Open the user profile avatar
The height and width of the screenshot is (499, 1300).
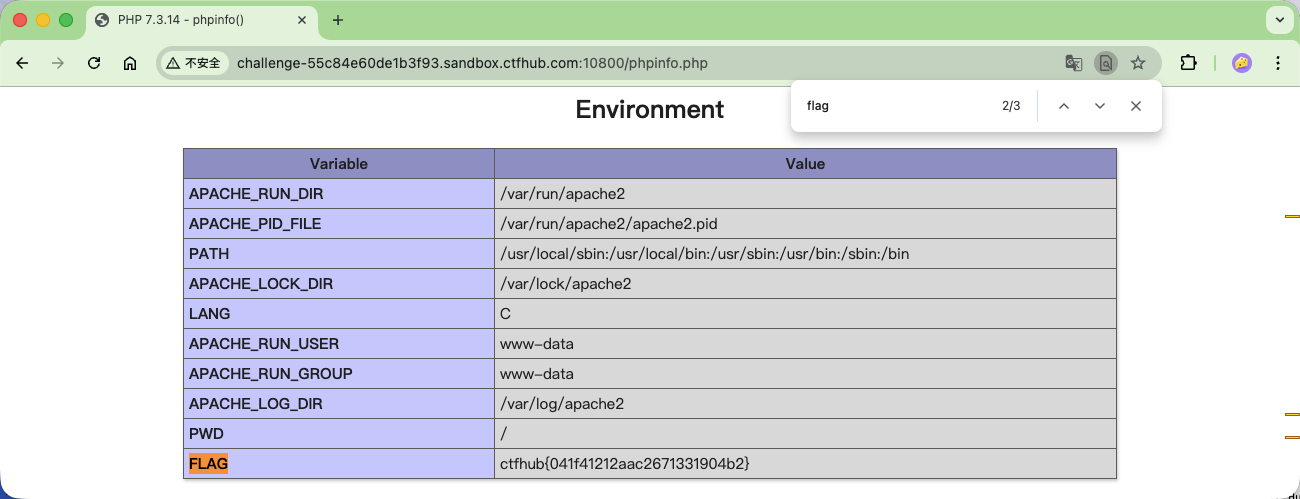tap(1241, 63)
